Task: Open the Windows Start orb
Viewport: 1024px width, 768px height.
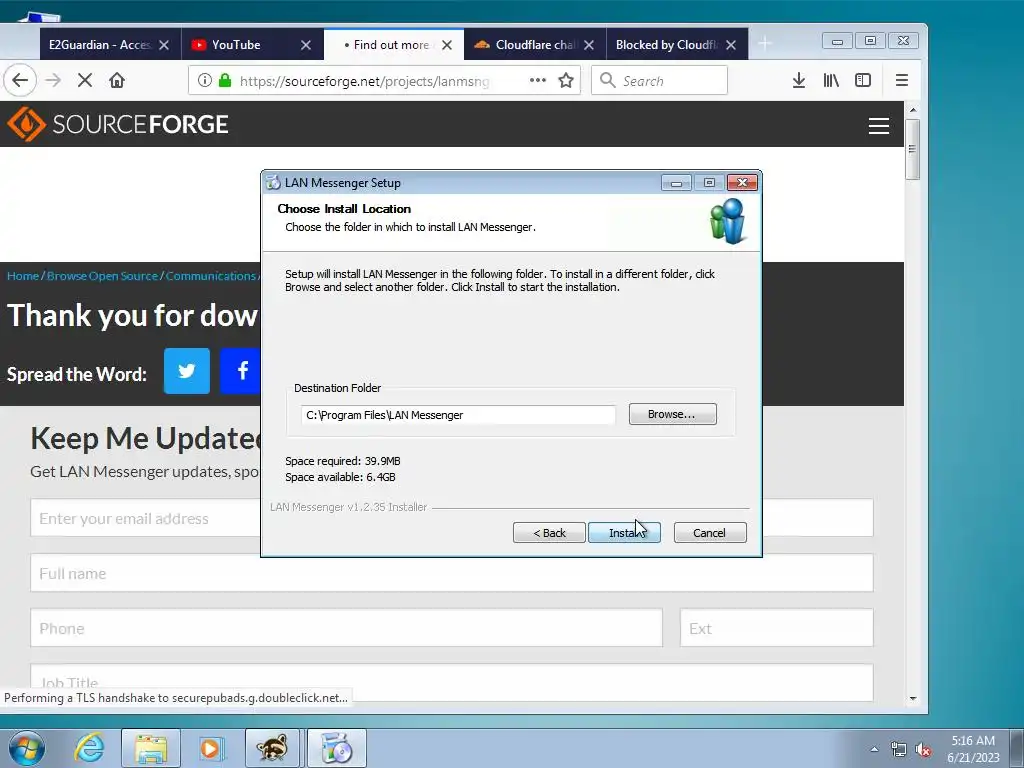Action: [x=27, y=748]
